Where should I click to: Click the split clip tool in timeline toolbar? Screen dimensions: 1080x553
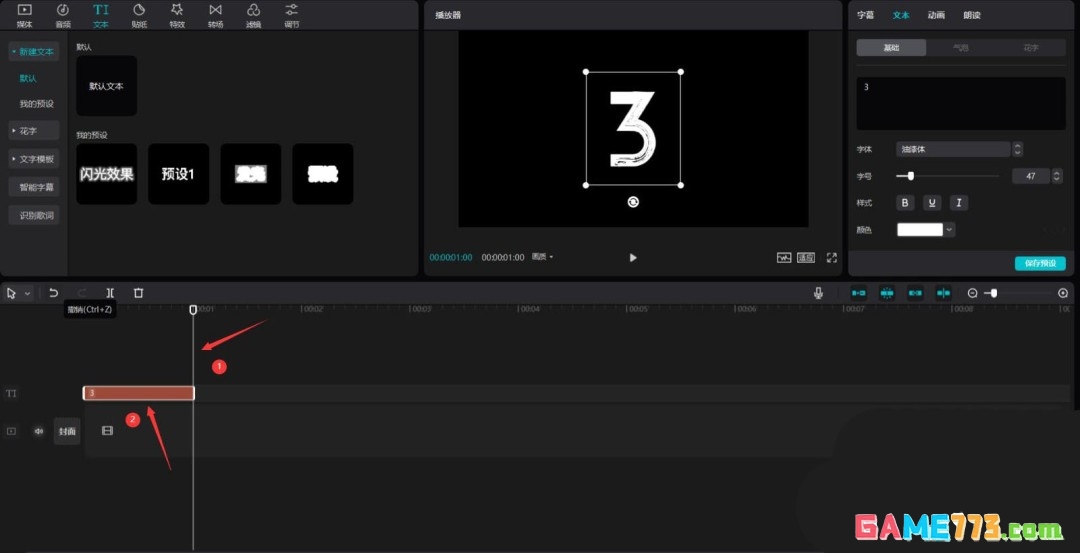pyautogui.click(x=110, y=293)
